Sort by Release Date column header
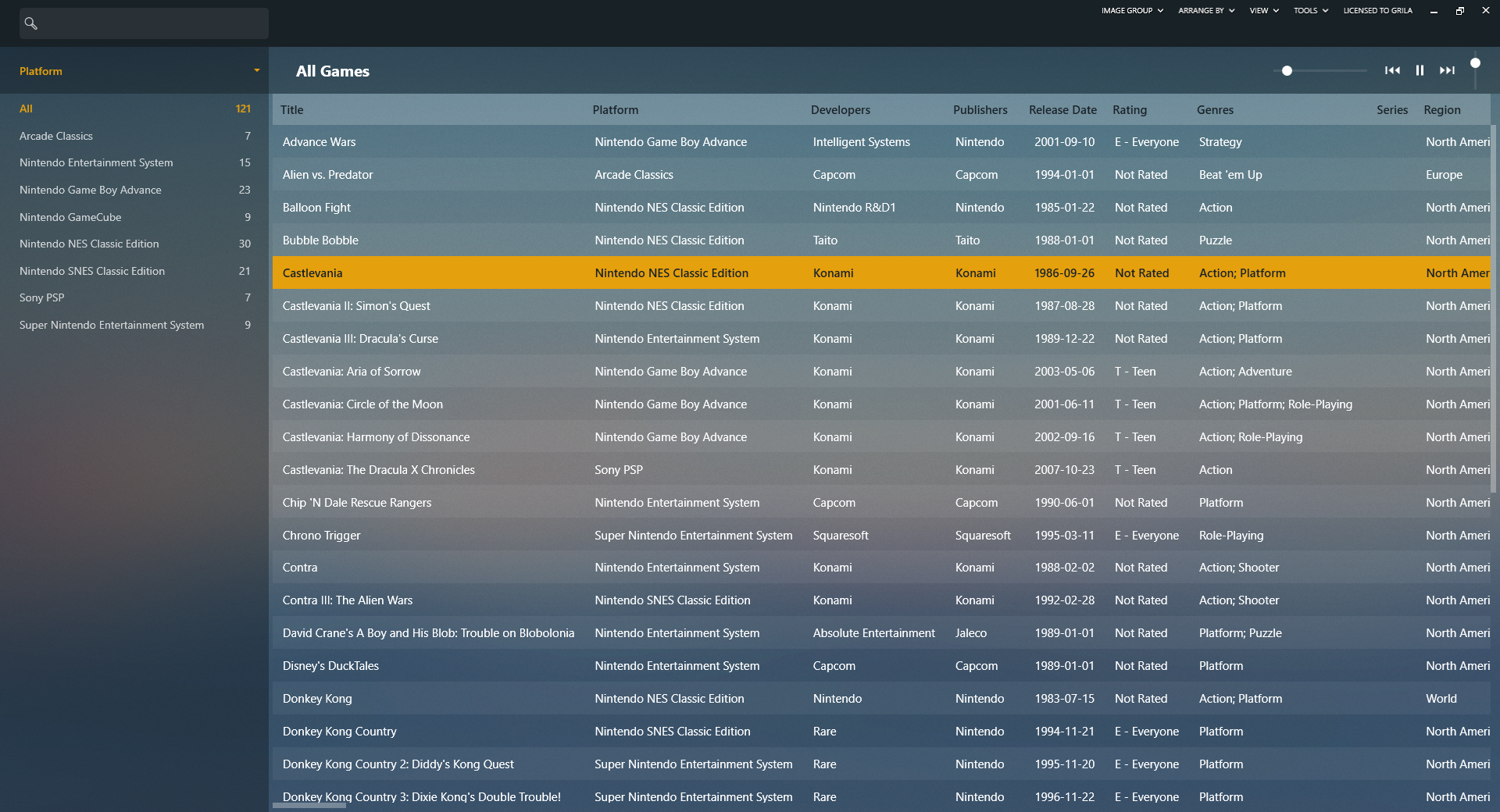This screenshot has height=812, width=1500. tap(1062, 110)
